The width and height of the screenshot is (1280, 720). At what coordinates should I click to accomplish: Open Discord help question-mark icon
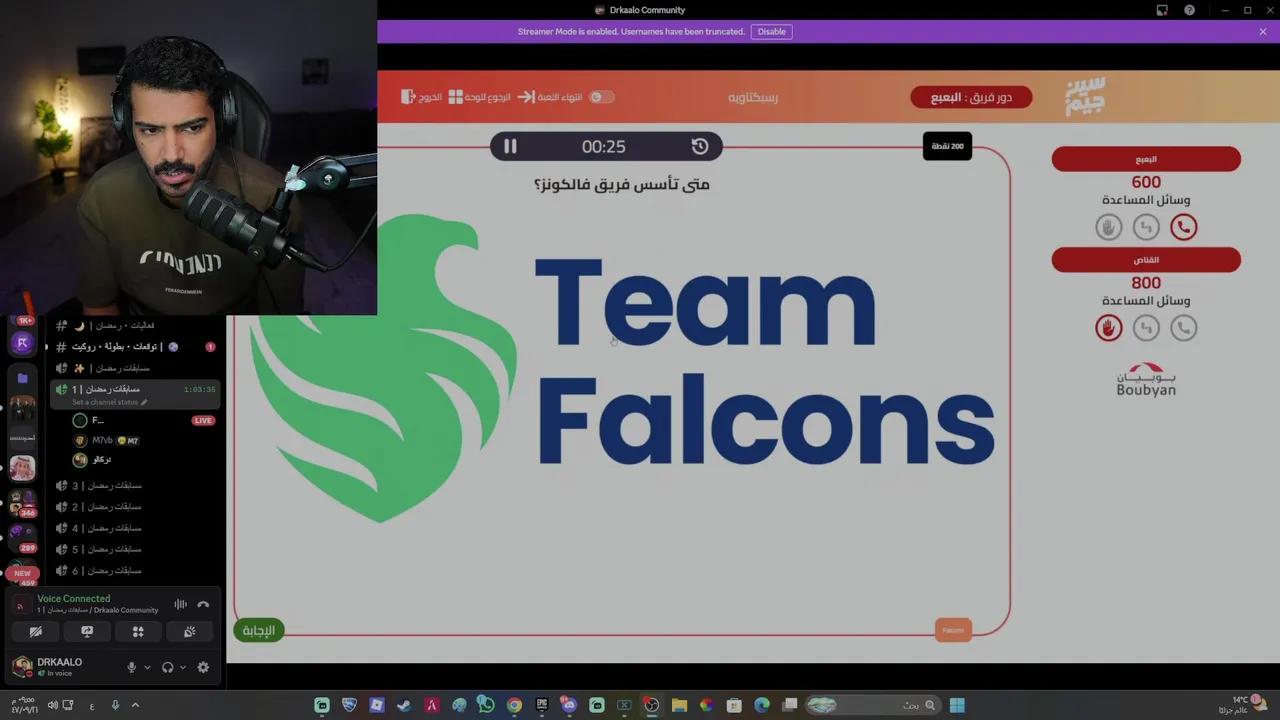coord(1189,10)
